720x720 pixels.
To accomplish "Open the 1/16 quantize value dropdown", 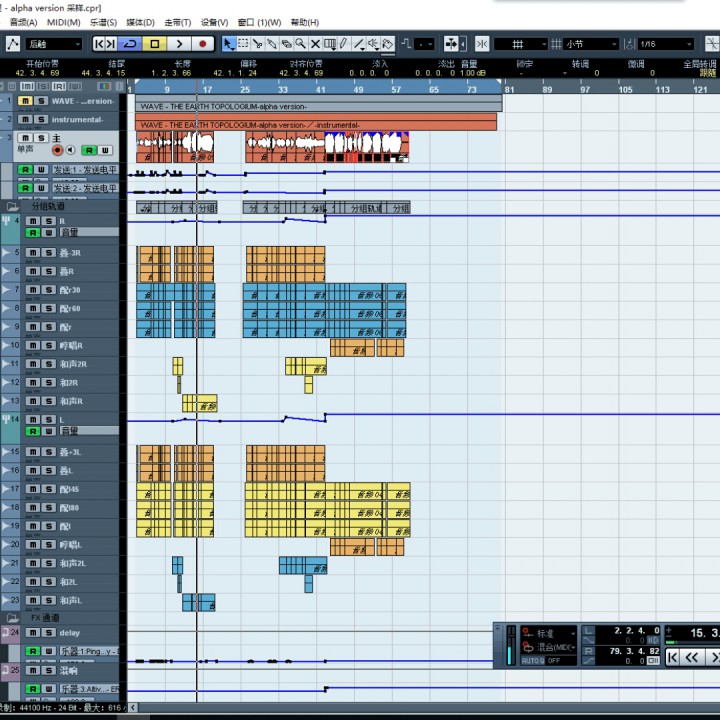I will (665, 44).
